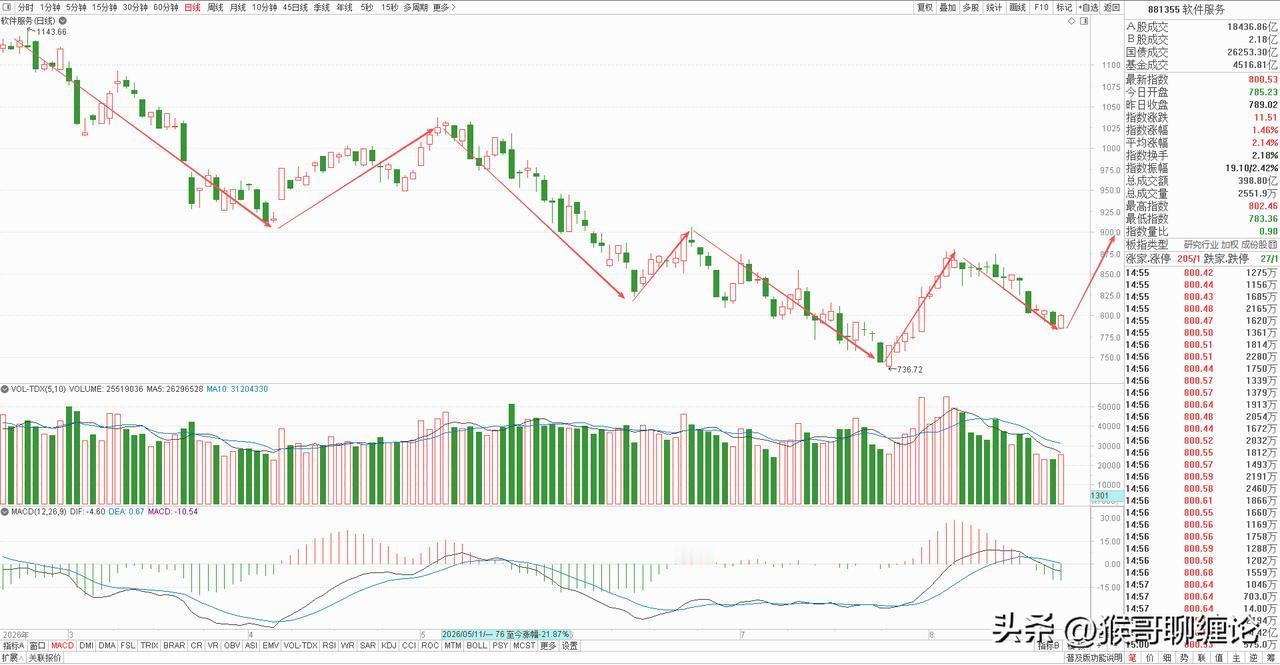Click 成份股 constituent stocks link
Image resolution: width=1280 pixels, height=665 pixels.
coord(1254,244)
